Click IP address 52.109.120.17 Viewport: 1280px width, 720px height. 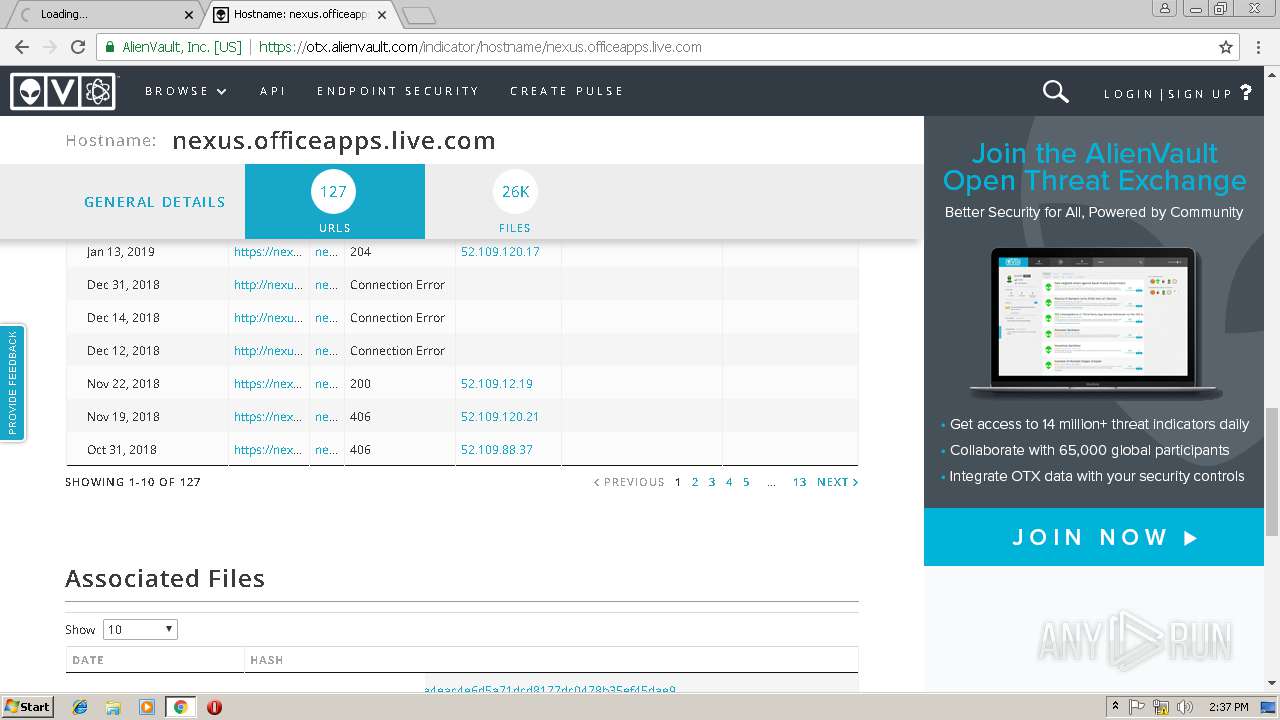500,252
